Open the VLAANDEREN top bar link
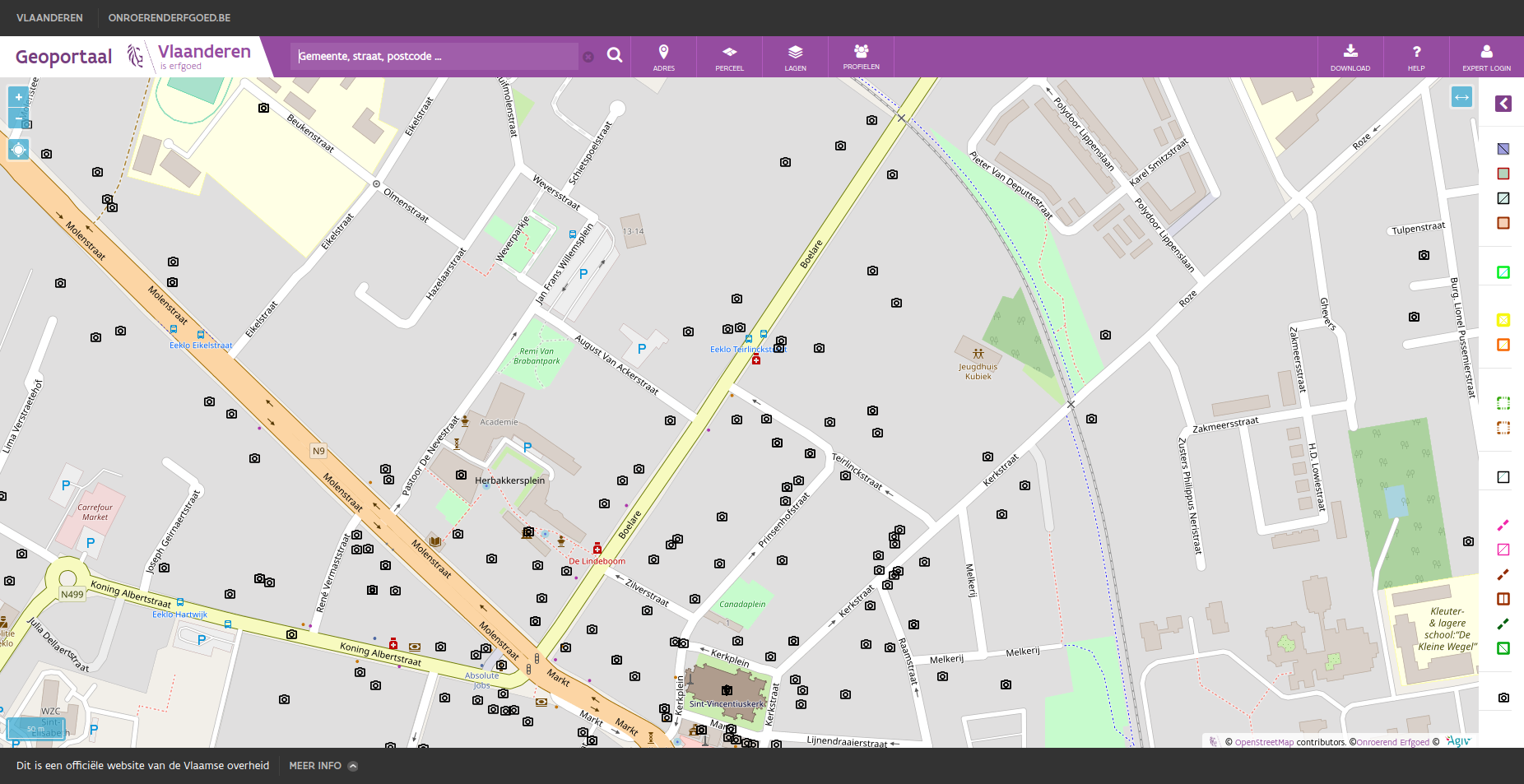Image resolution: width=1524 pixels, height=784 pixels. (49, 17)
